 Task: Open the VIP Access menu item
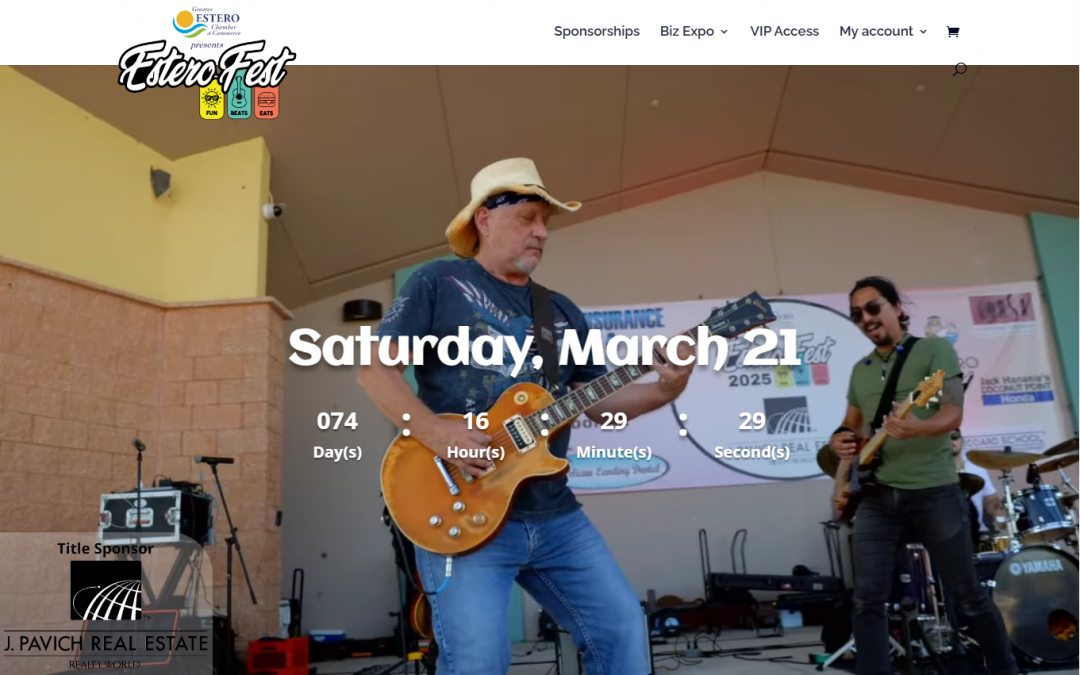(785, 32)
